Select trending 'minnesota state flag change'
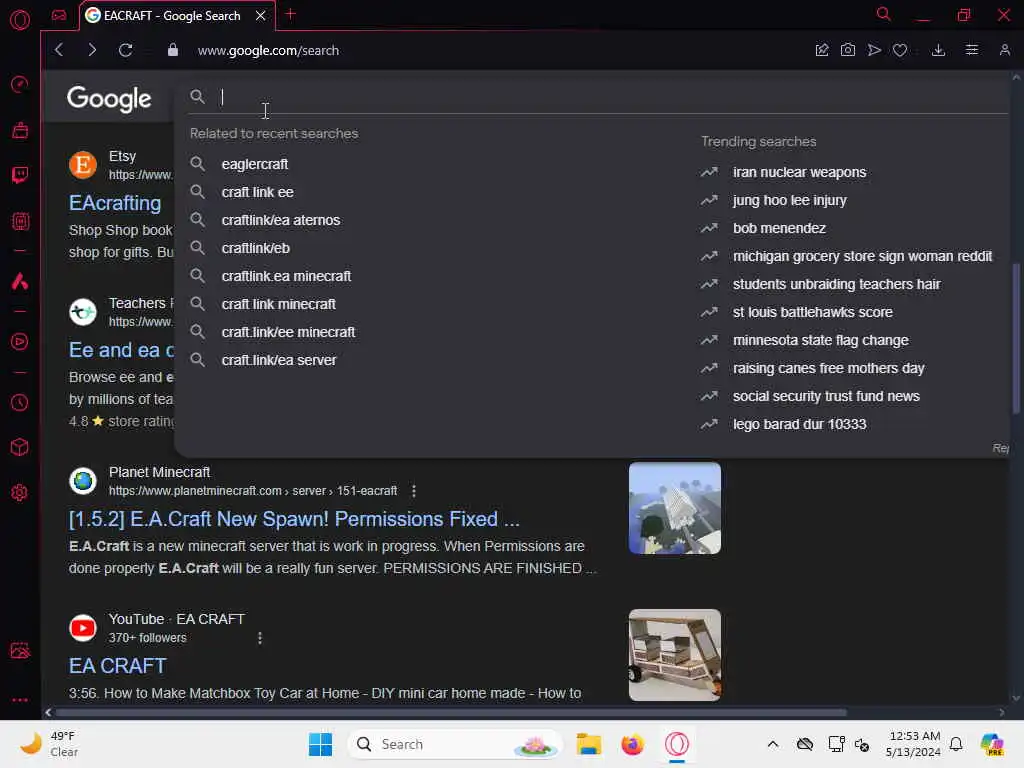The width and height of the screenshot is (1024, 768). coord(820,341)
